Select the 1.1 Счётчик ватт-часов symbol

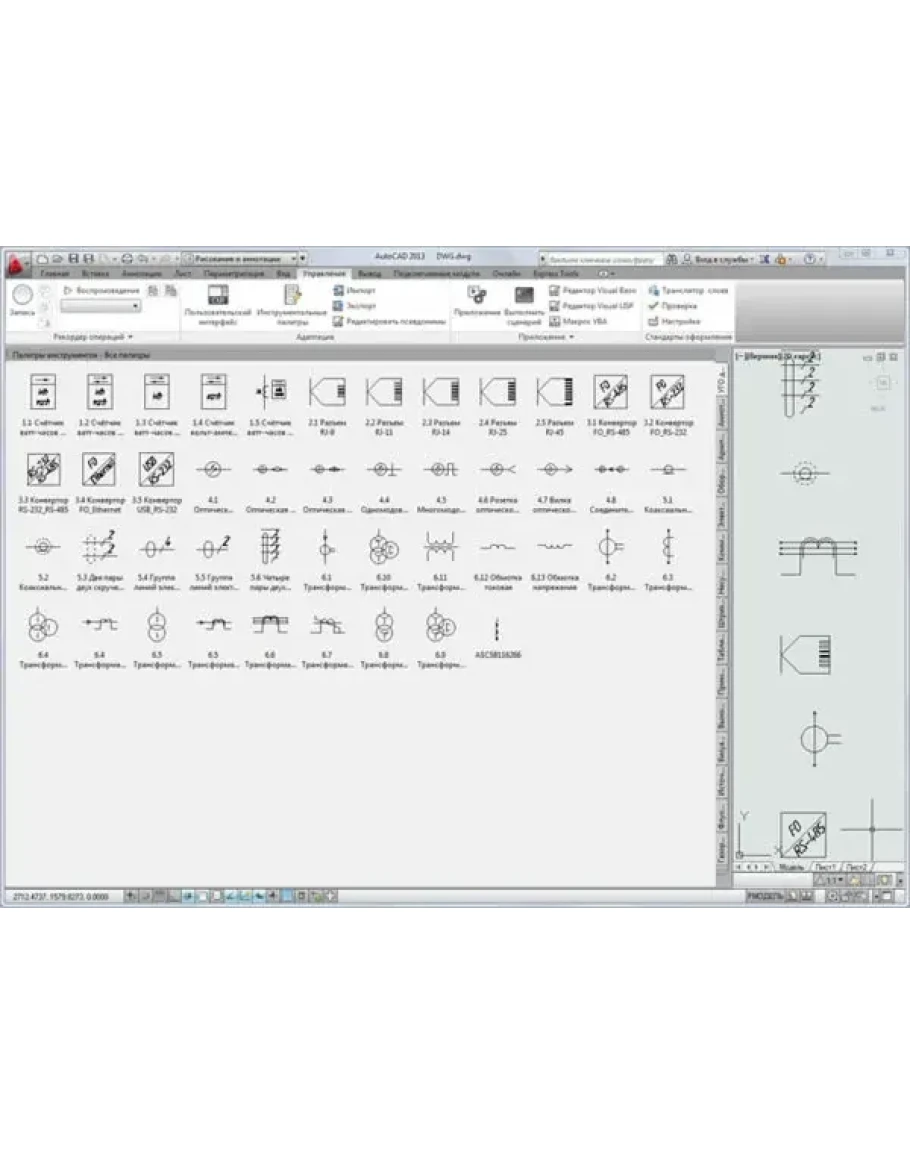pos(43,392)
